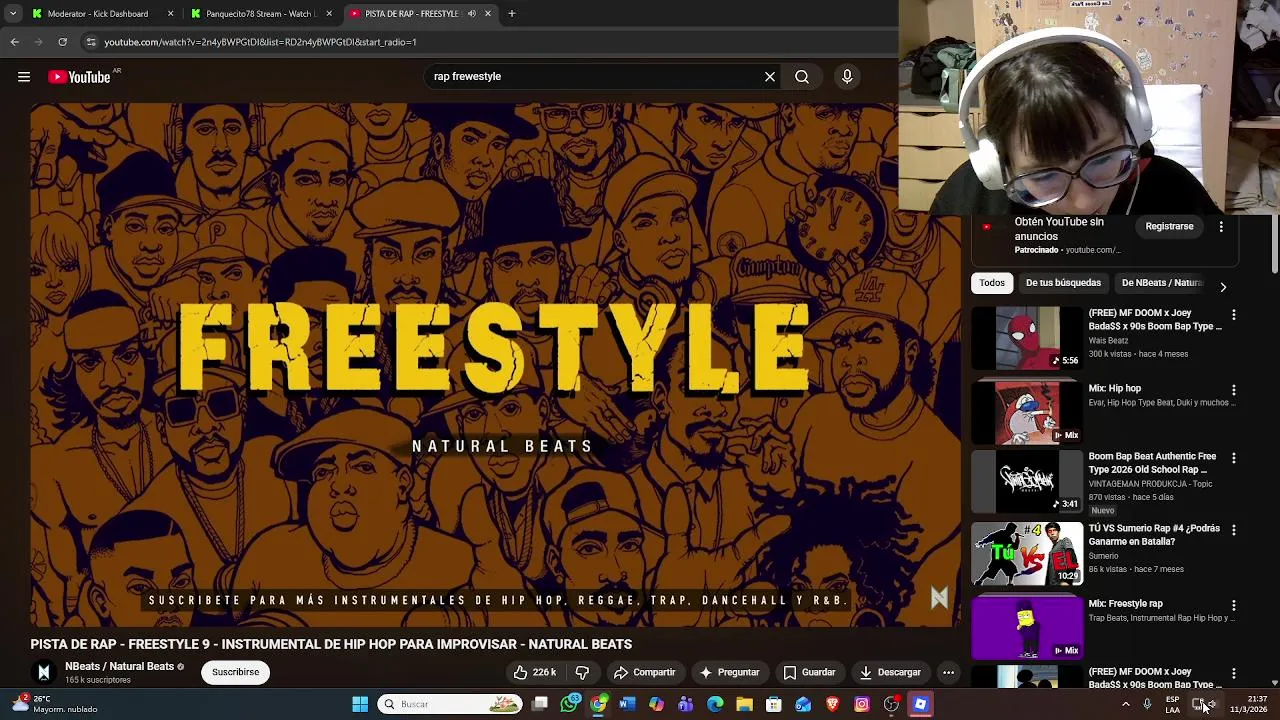Image resolution: width=1280 pixels, height=720 pixels.
Task: Click the Preguntar button
Action: click(729, 673)
